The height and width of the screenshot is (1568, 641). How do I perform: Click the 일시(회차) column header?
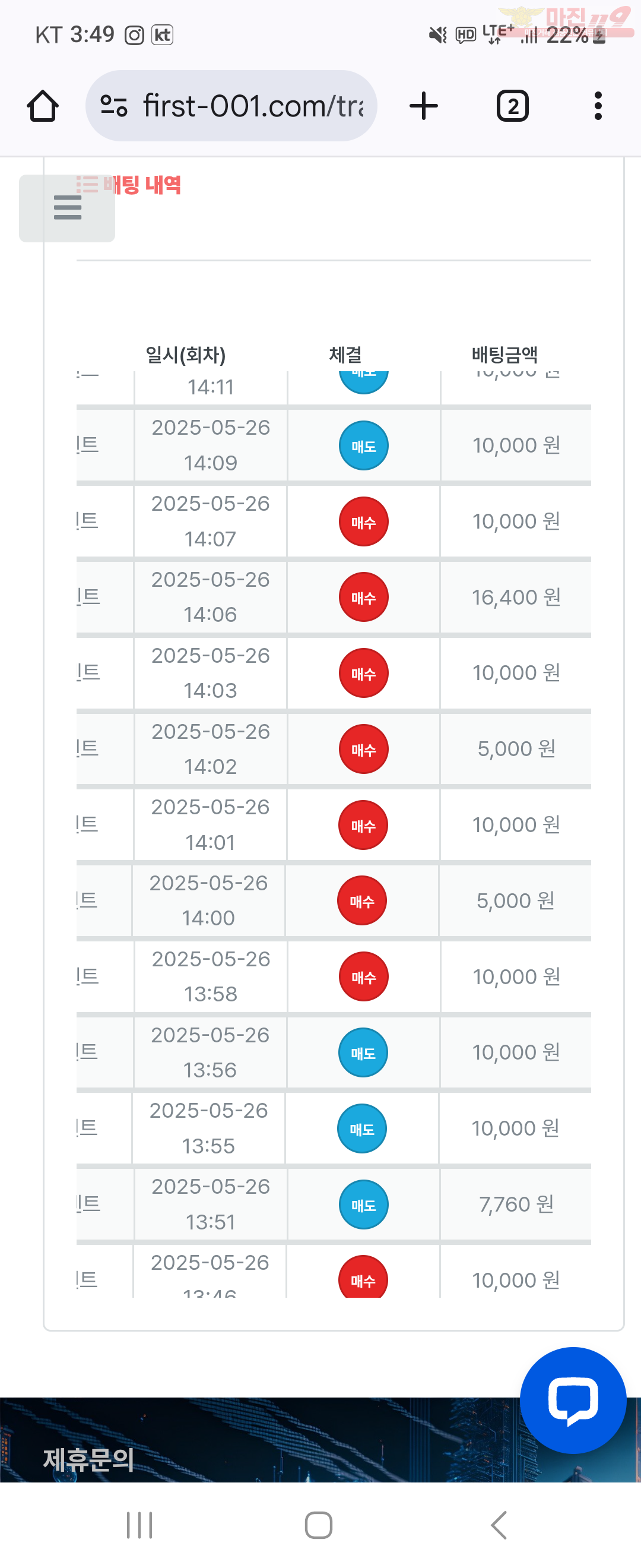(x=186, y=354)
